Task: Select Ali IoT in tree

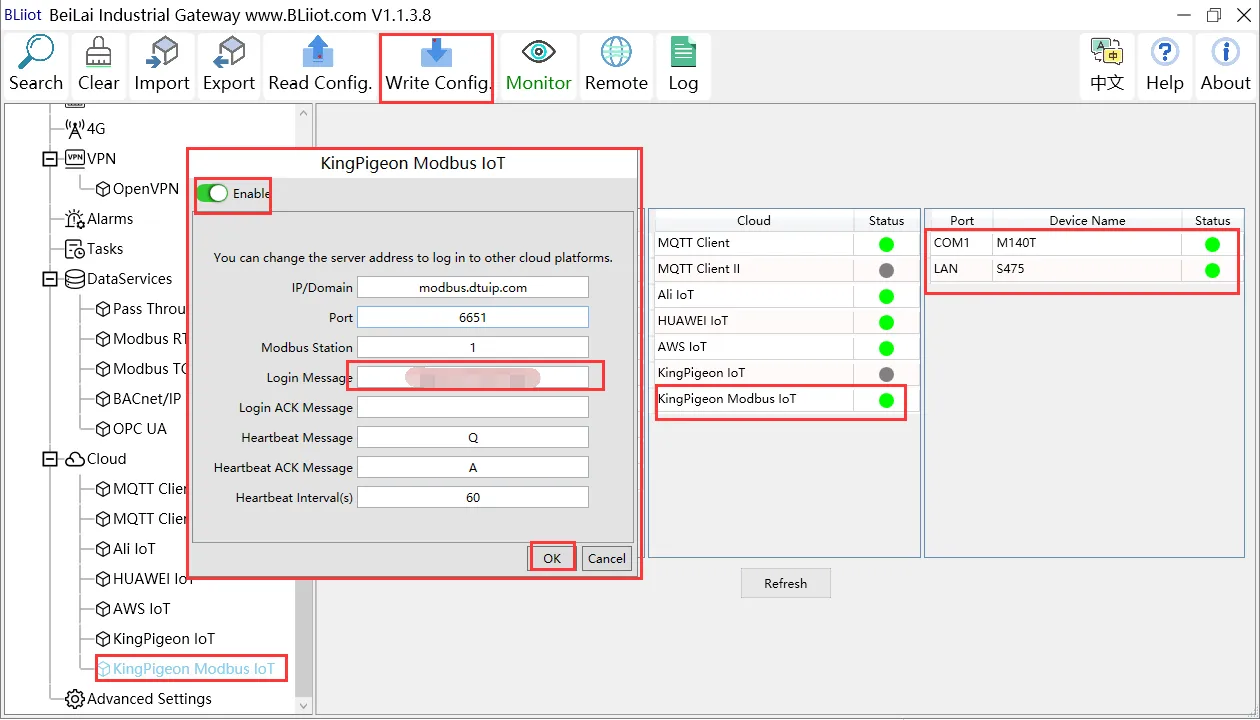Action: click(x=125, y=549)
